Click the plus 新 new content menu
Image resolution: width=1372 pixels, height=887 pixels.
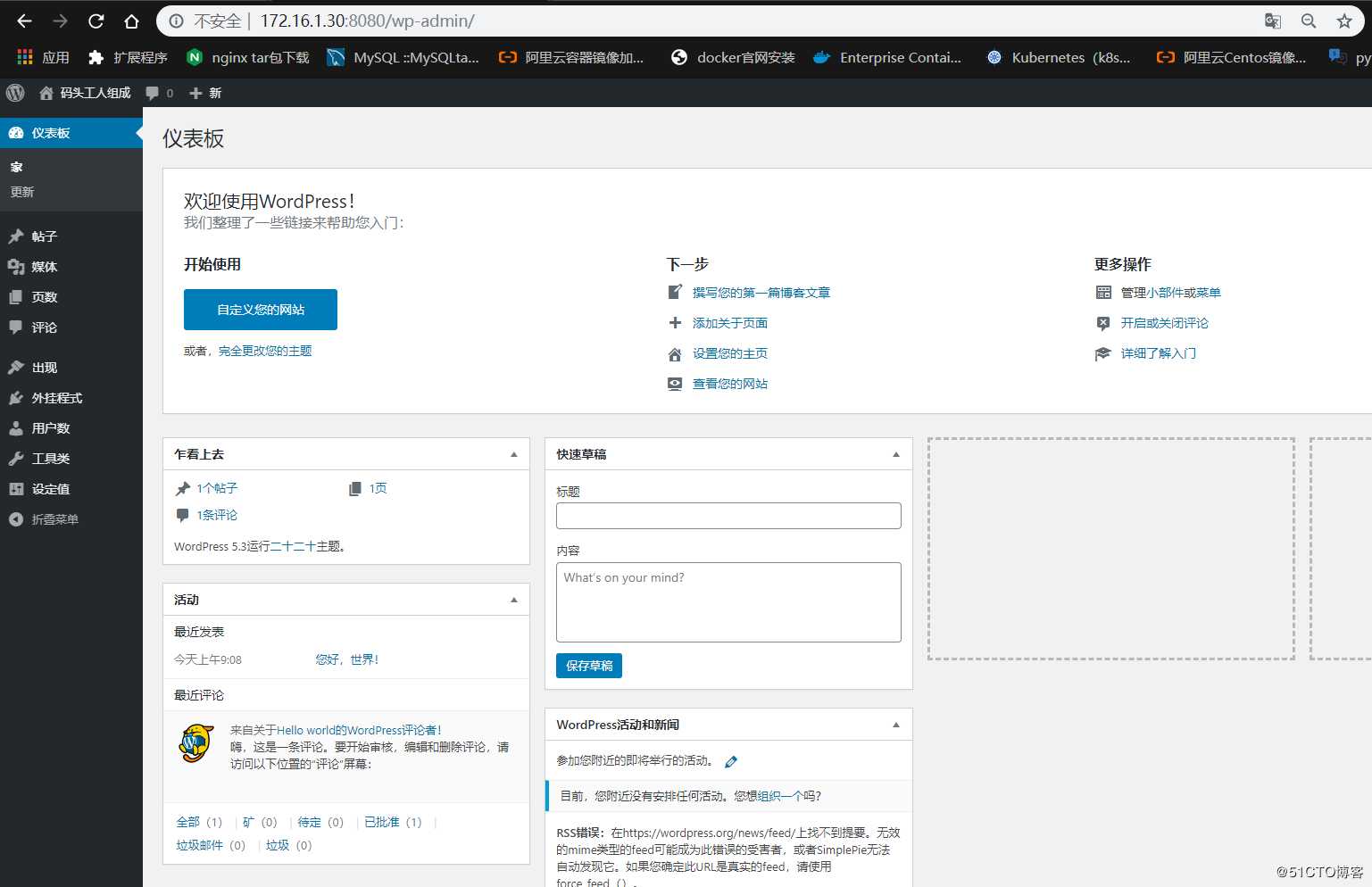click(x=205, y=93)
